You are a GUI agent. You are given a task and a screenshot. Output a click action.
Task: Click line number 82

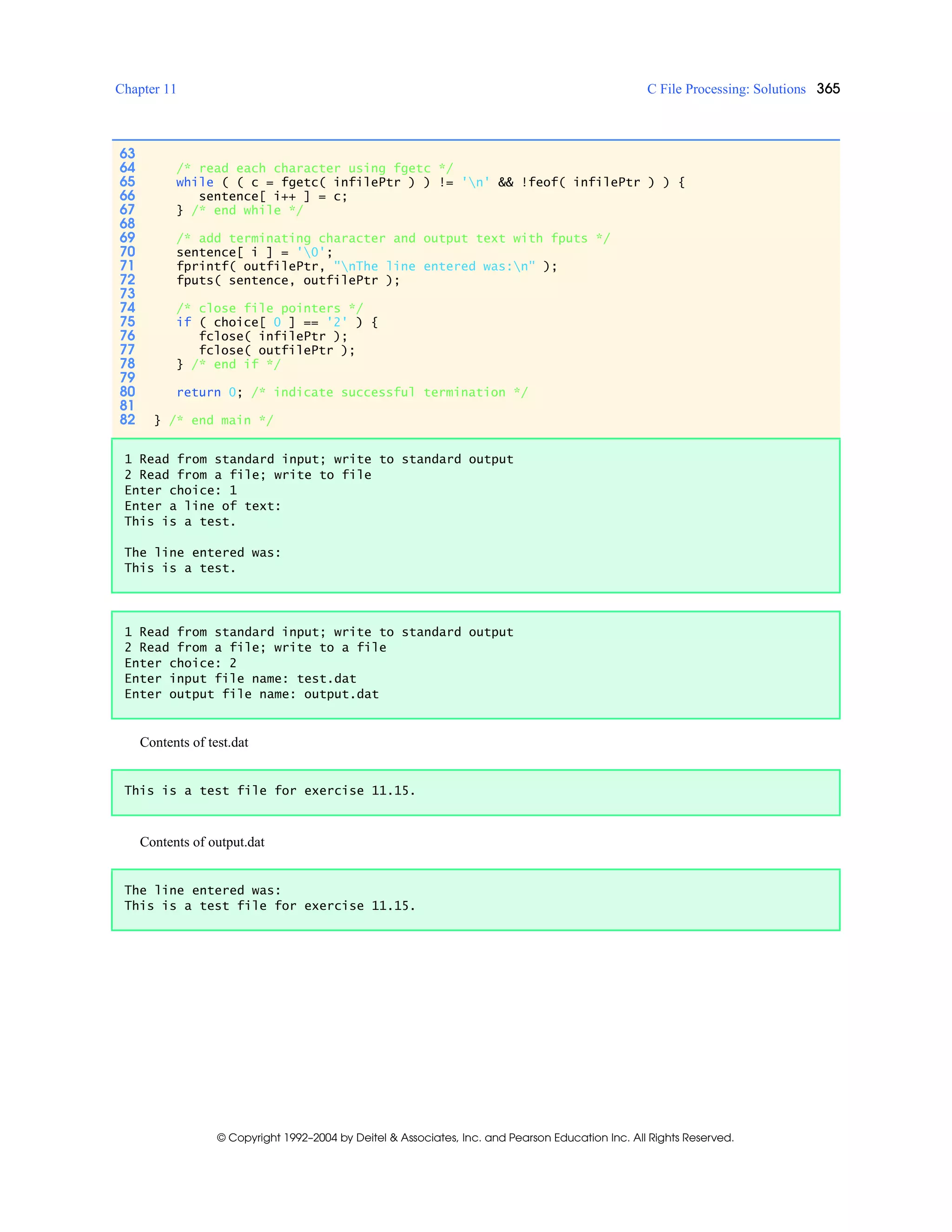click(x=127, y=420)
